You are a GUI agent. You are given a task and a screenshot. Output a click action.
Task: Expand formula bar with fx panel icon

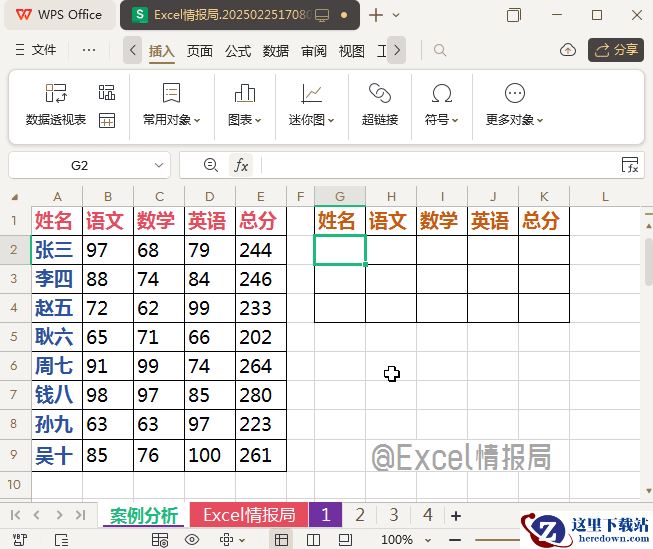tap(630, 165)
